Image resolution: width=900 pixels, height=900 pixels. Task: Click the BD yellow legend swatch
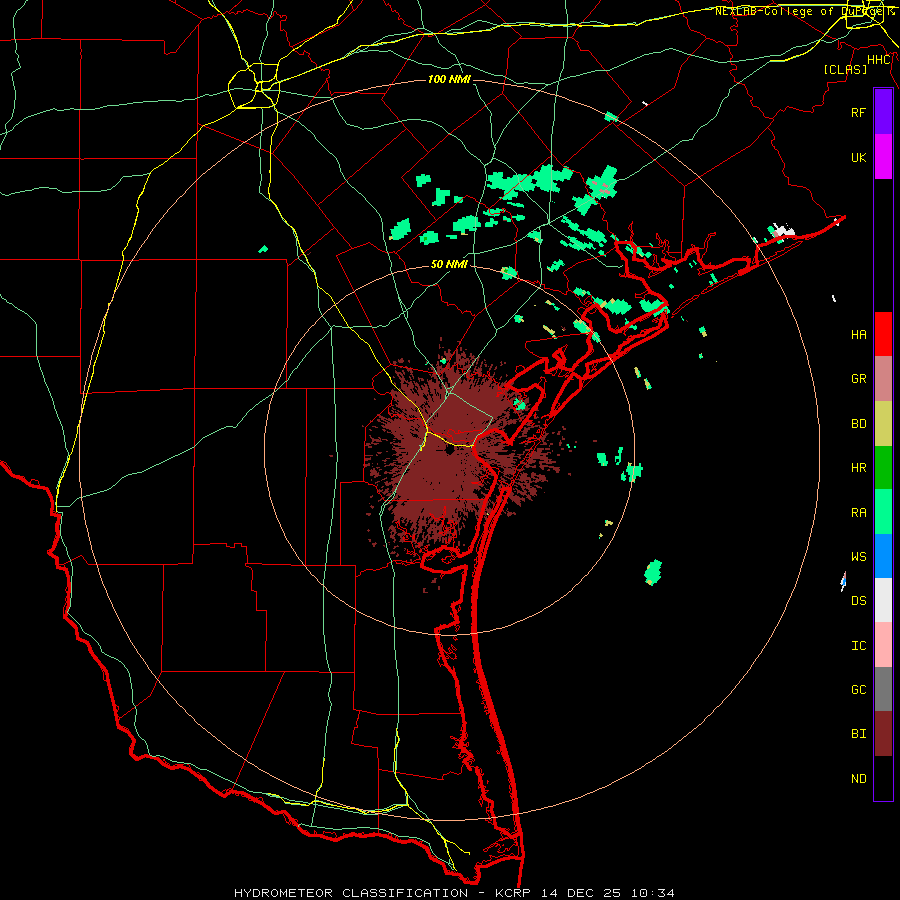pos(883,423)
